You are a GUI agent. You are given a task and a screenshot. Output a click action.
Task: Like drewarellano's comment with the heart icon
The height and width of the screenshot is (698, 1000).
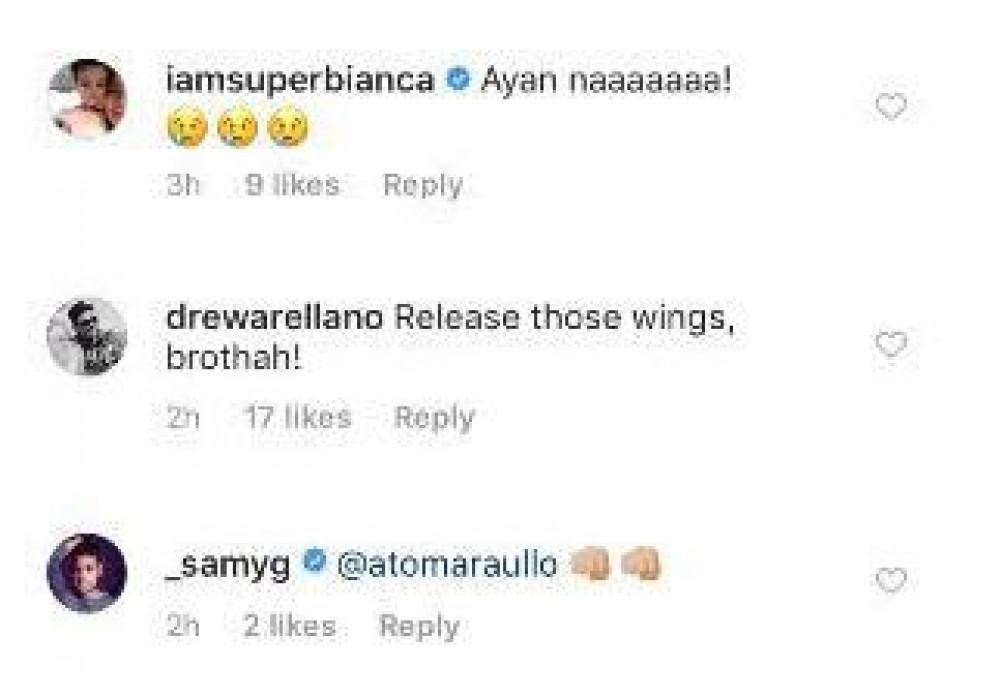pos(891,345)
